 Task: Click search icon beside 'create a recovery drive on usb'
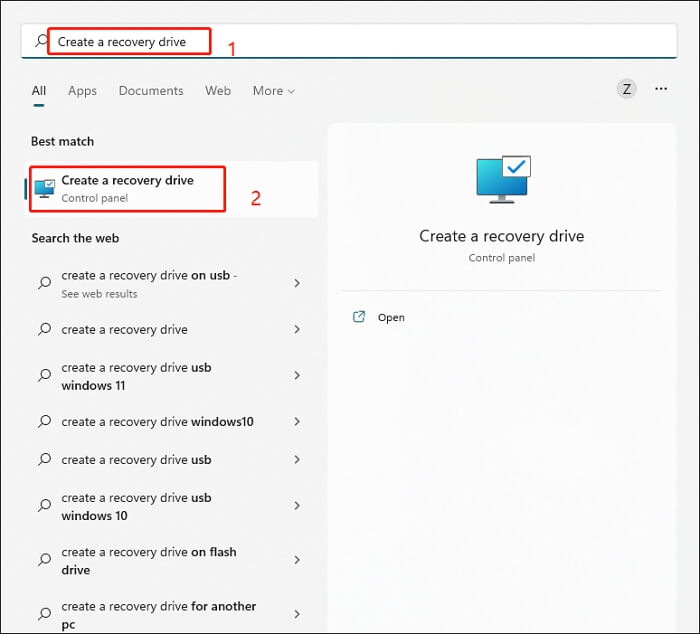pyautogui.click(x=45, y=283)
